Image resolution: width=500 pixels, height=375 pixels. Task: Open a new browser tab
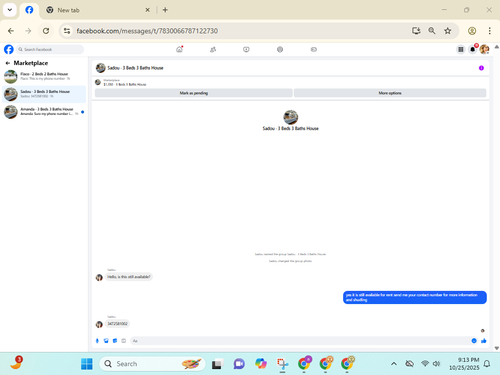tap(165, 10)
